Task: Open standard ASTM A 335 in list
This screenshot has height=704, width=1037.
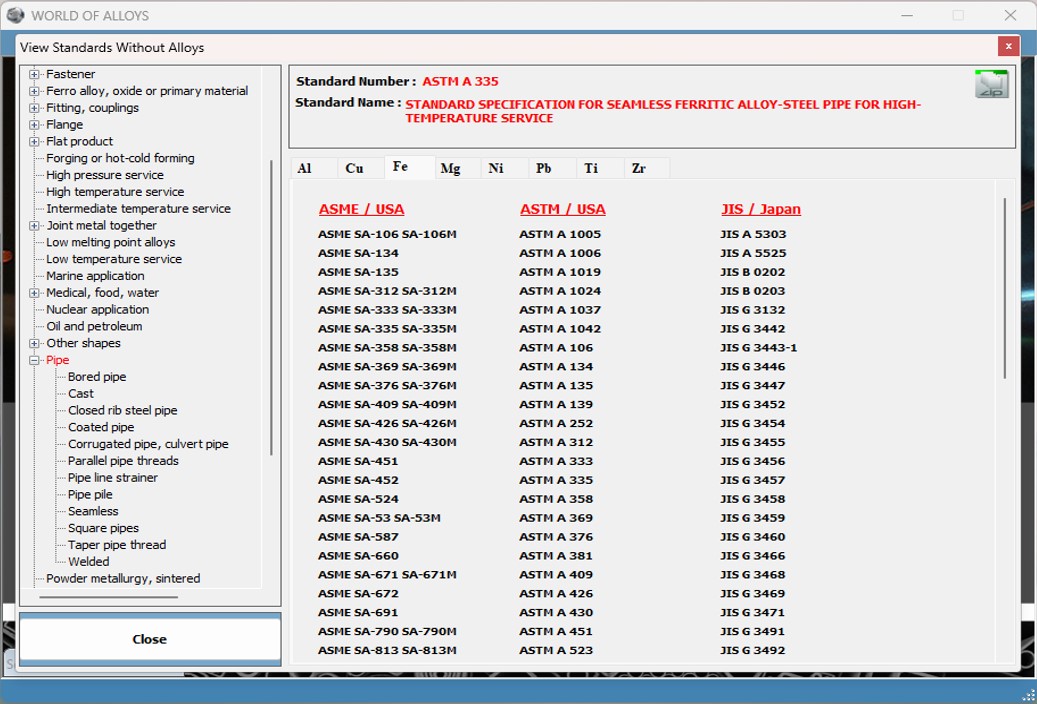Action: pos(556,480)
